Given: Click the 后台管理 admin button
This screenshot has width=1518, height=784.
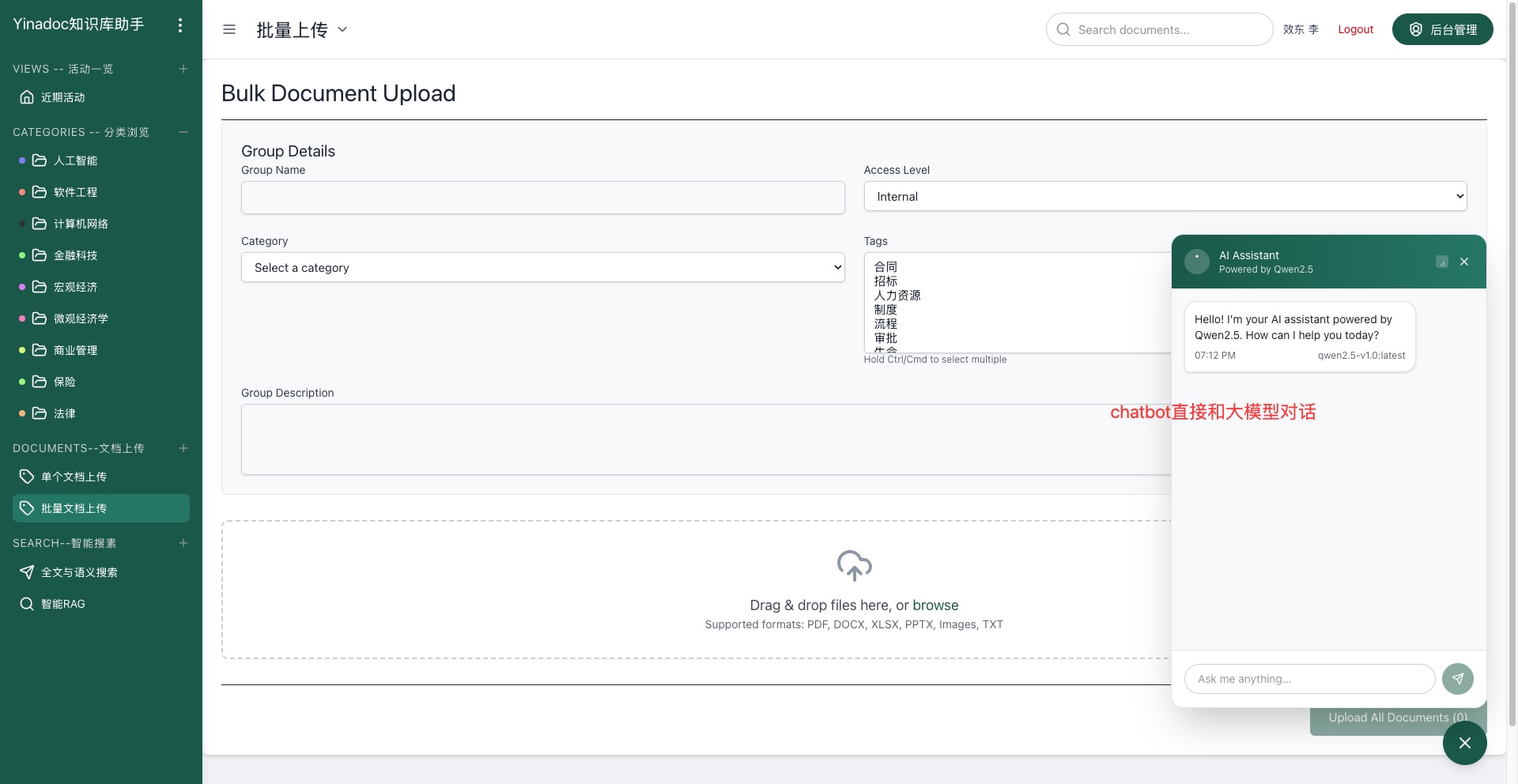Looking at the screenshot, I should pyautogui.click(x=1442, y=29).
